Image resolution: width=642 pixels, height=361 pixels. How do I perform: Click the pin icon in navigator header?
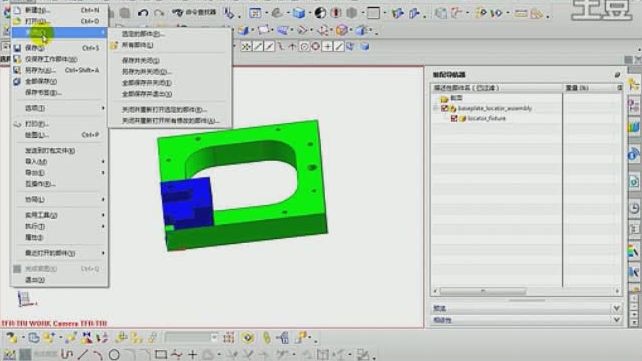(617, 74)
